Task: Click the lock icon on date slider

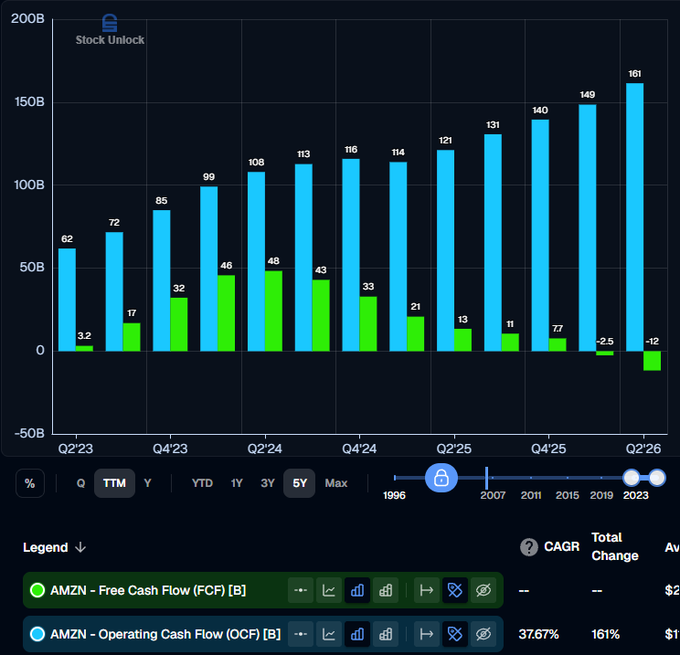Action: tap(441, 478)
